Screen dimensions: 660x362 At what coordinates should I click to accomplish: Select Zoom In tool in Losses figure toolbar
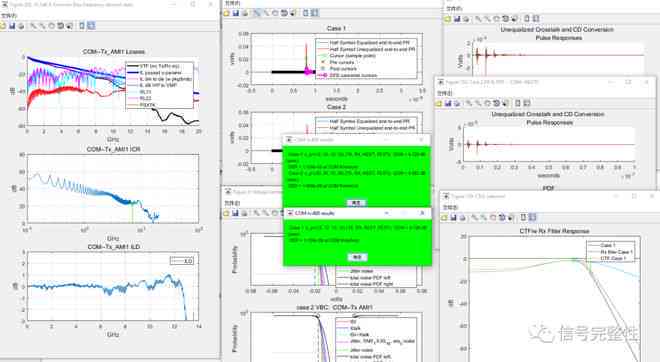point(33,26)
